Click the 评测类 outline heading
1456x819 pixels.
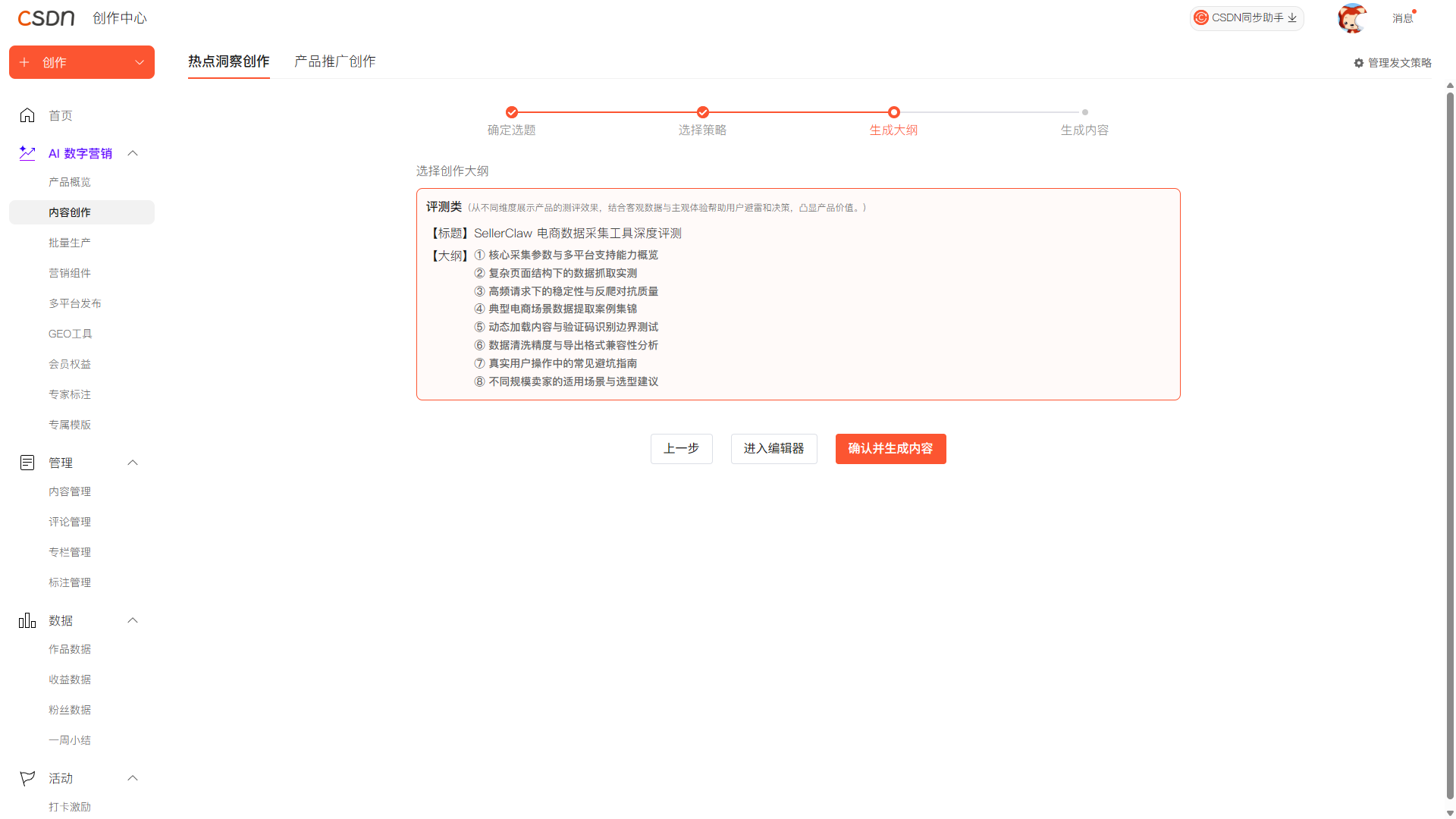444,207
